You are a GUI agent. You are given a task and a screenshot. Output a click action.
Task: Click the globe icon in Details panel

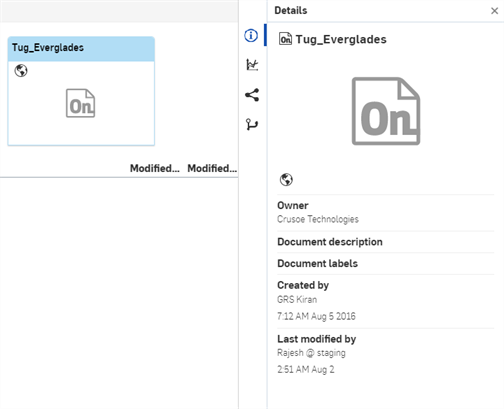pyautogui.click(x=286, y=180)
